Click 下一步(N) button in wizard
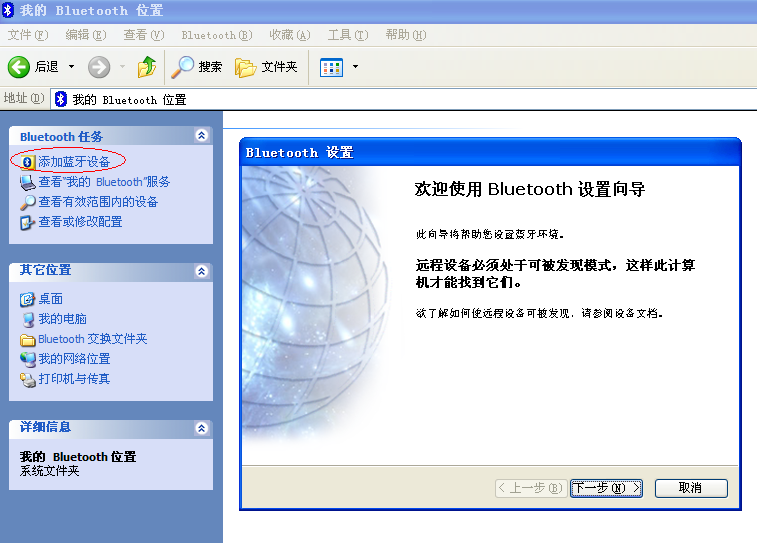757x543 pixels. click(x=606, y=488)
